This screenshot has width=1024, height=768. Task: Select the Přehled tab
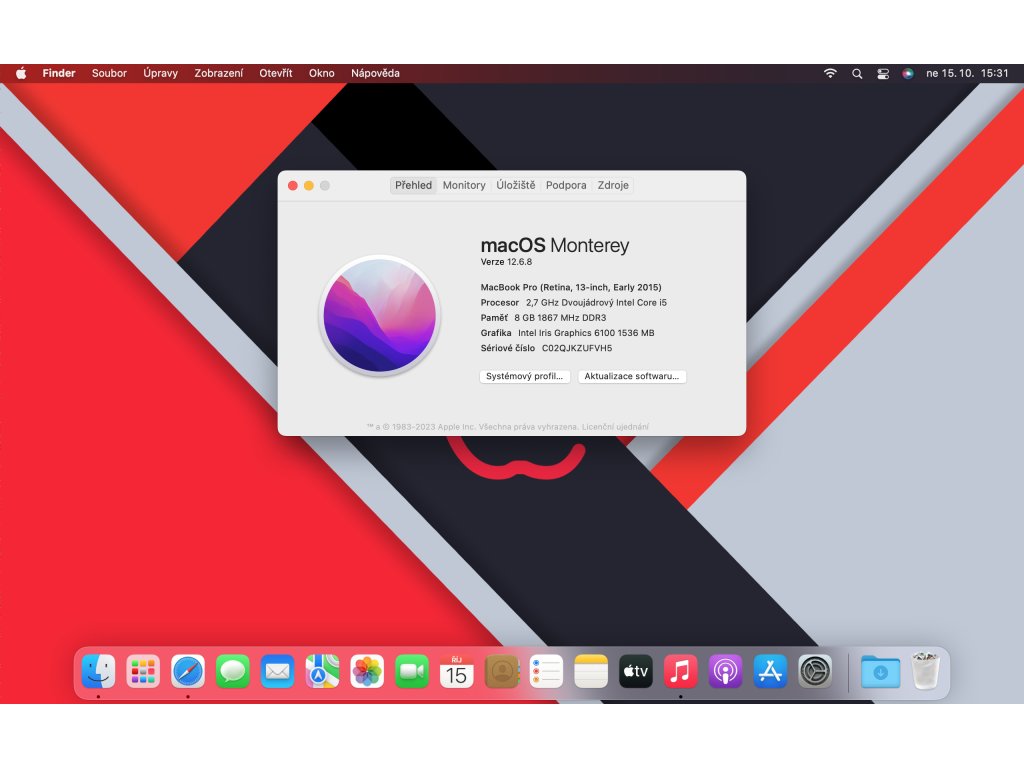click(413, 185)
